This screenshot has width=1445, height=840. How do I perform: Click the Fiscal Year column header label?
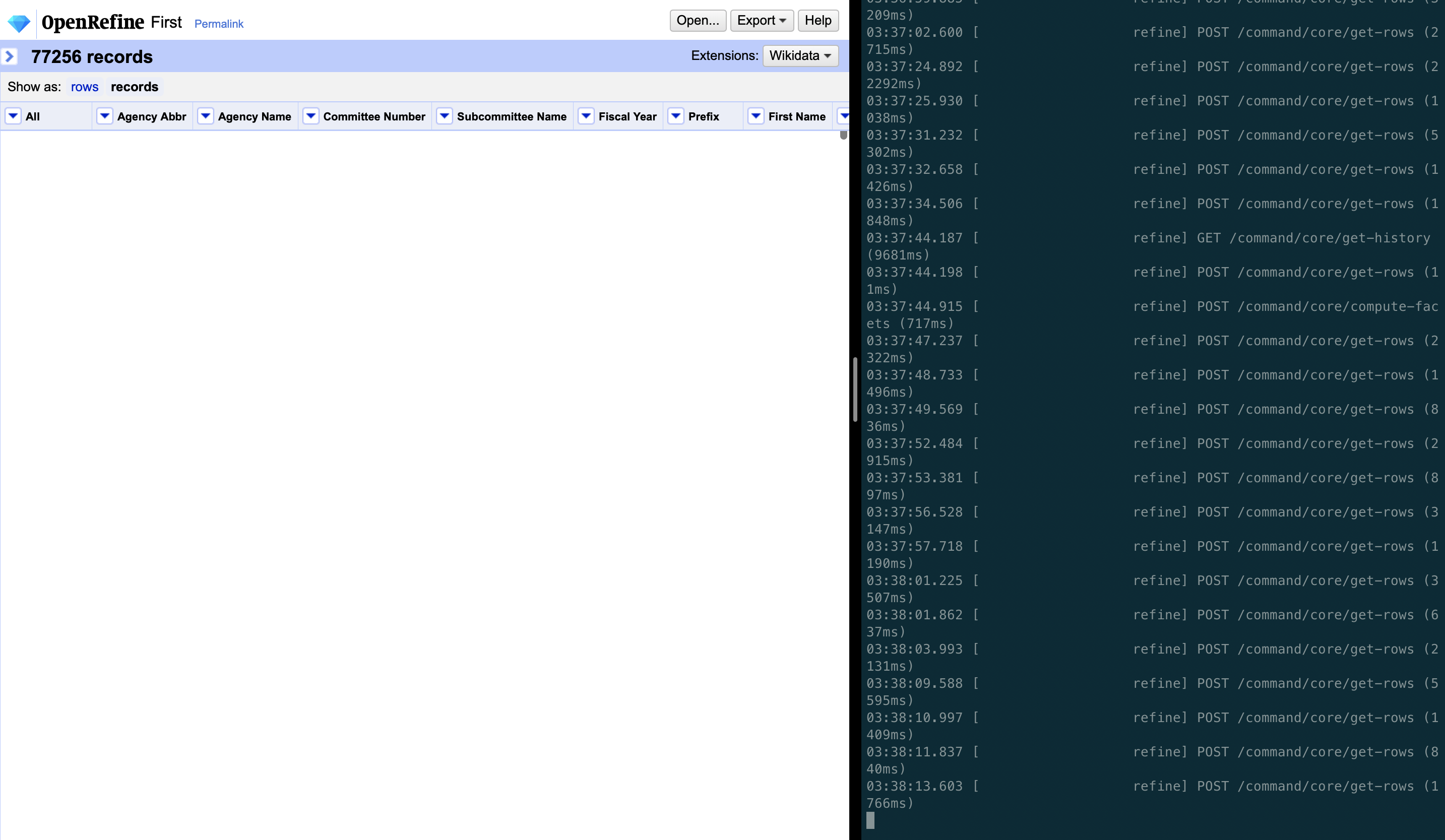[627, 116]
